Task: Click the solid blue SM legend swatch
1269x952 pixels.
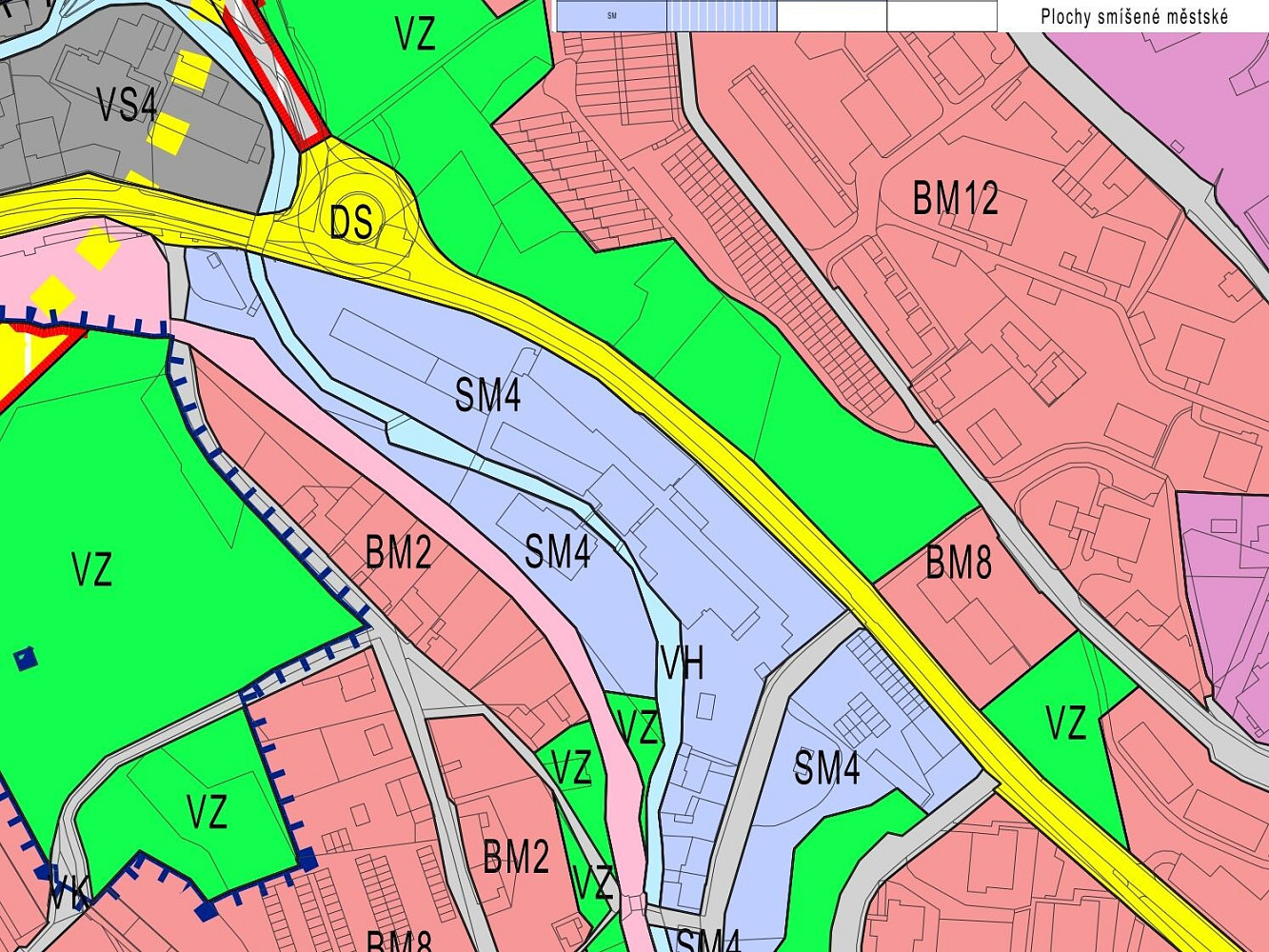Action: click(x=611, y=16)
